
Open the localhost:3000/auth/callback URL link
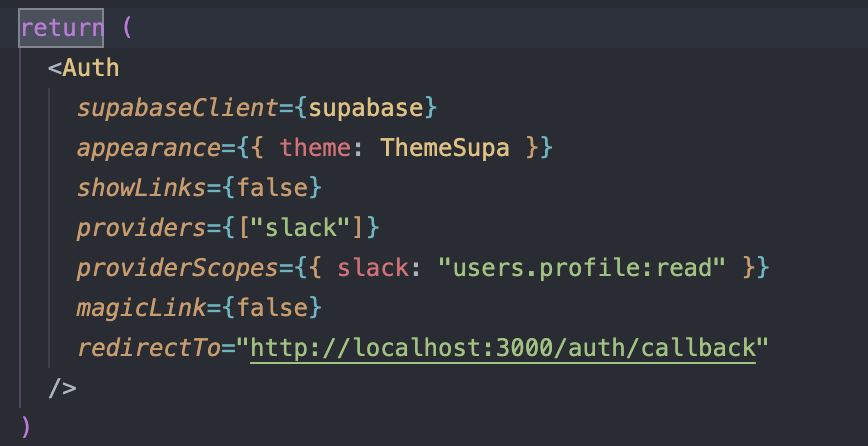503,349
